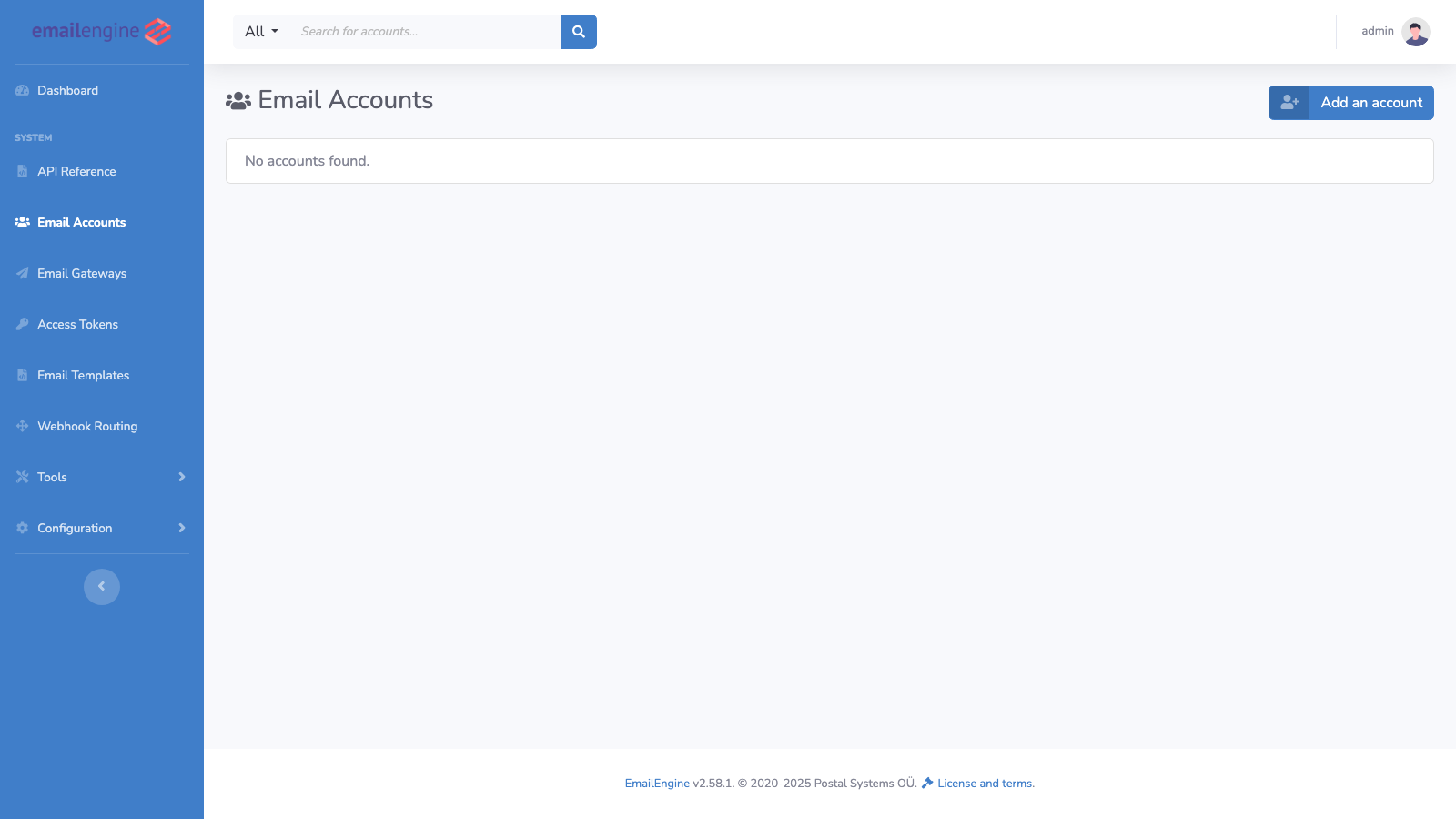The height and width of the screenshot is (819, 1456).
Task: Collapse the sidebar with the arrow button
Action: (101, 586)
